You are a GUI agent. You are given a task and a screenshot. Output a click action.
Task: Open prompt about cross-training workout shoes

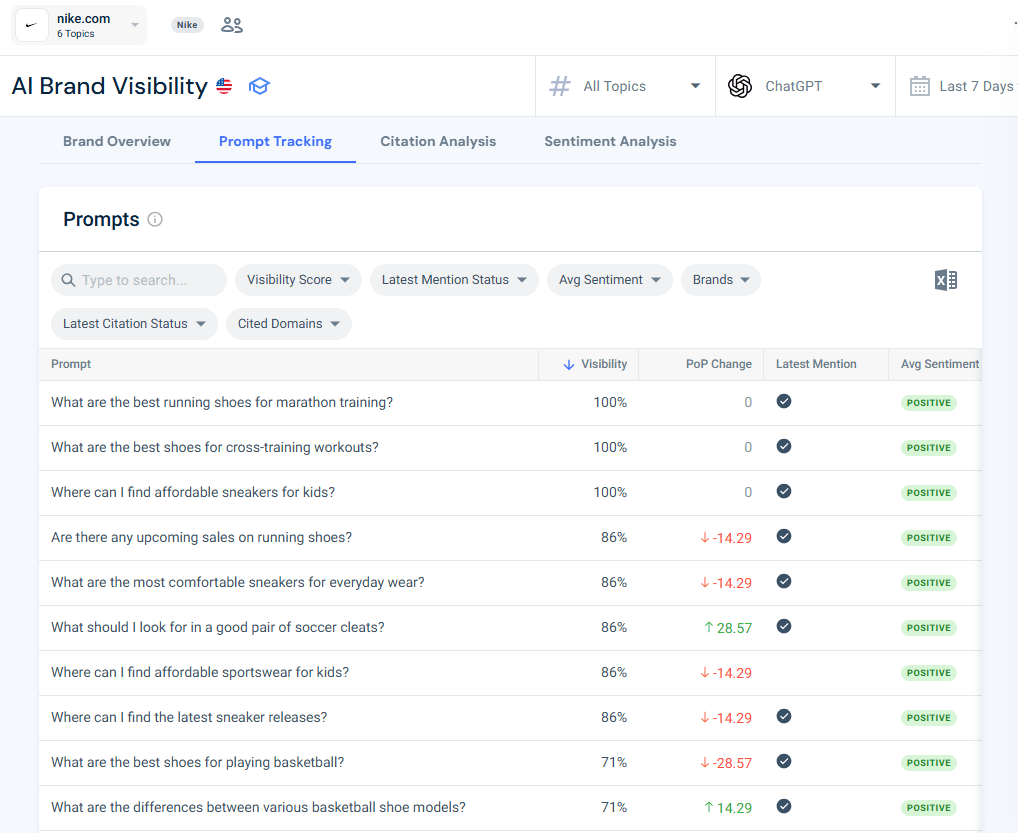tap(215, 447)
